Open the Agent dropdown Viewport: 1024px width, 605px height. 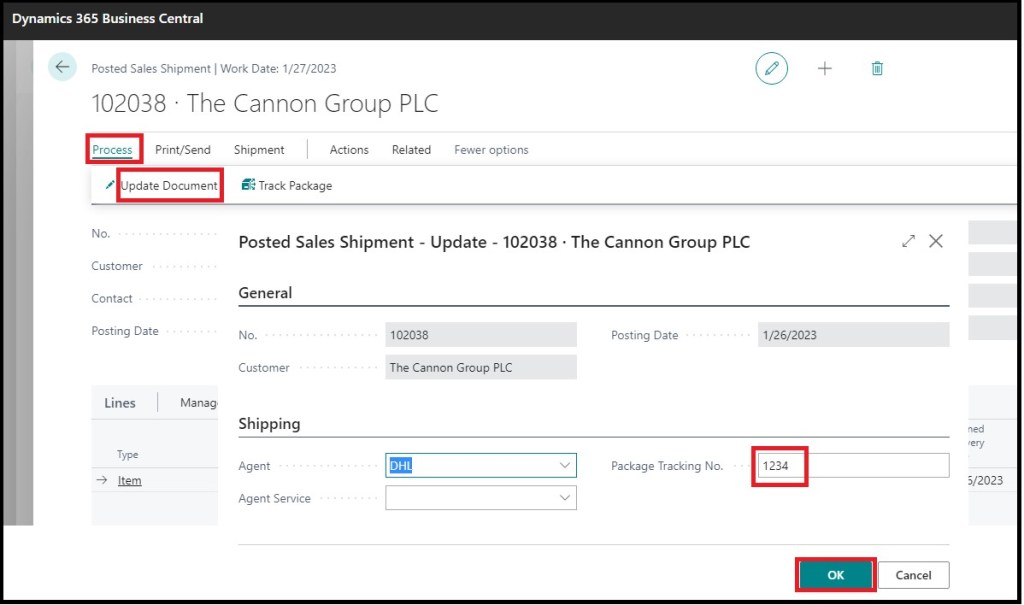pos(565,466)
